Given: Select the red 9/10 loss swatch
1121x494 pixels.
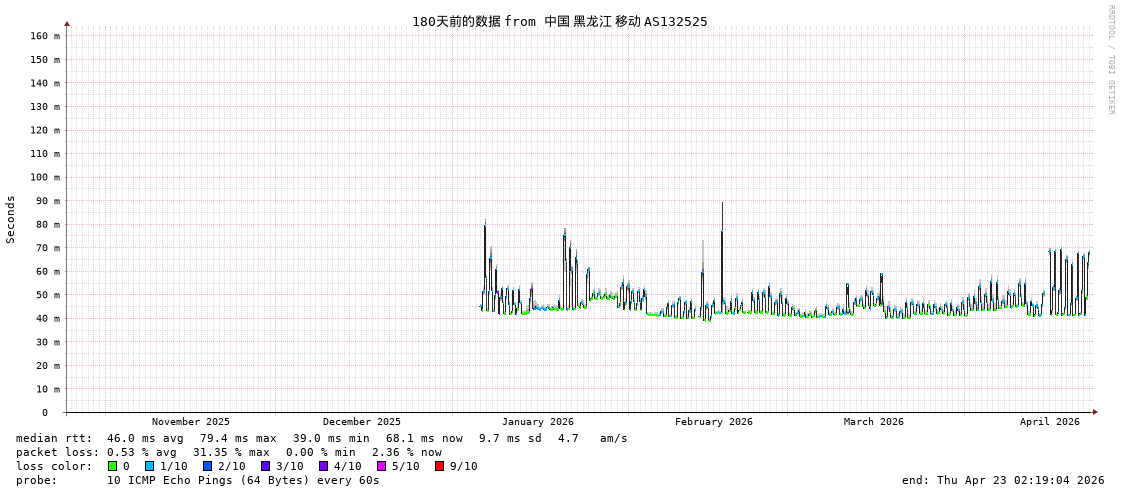Looking at the screenshot, I should [x=439, y=466].
